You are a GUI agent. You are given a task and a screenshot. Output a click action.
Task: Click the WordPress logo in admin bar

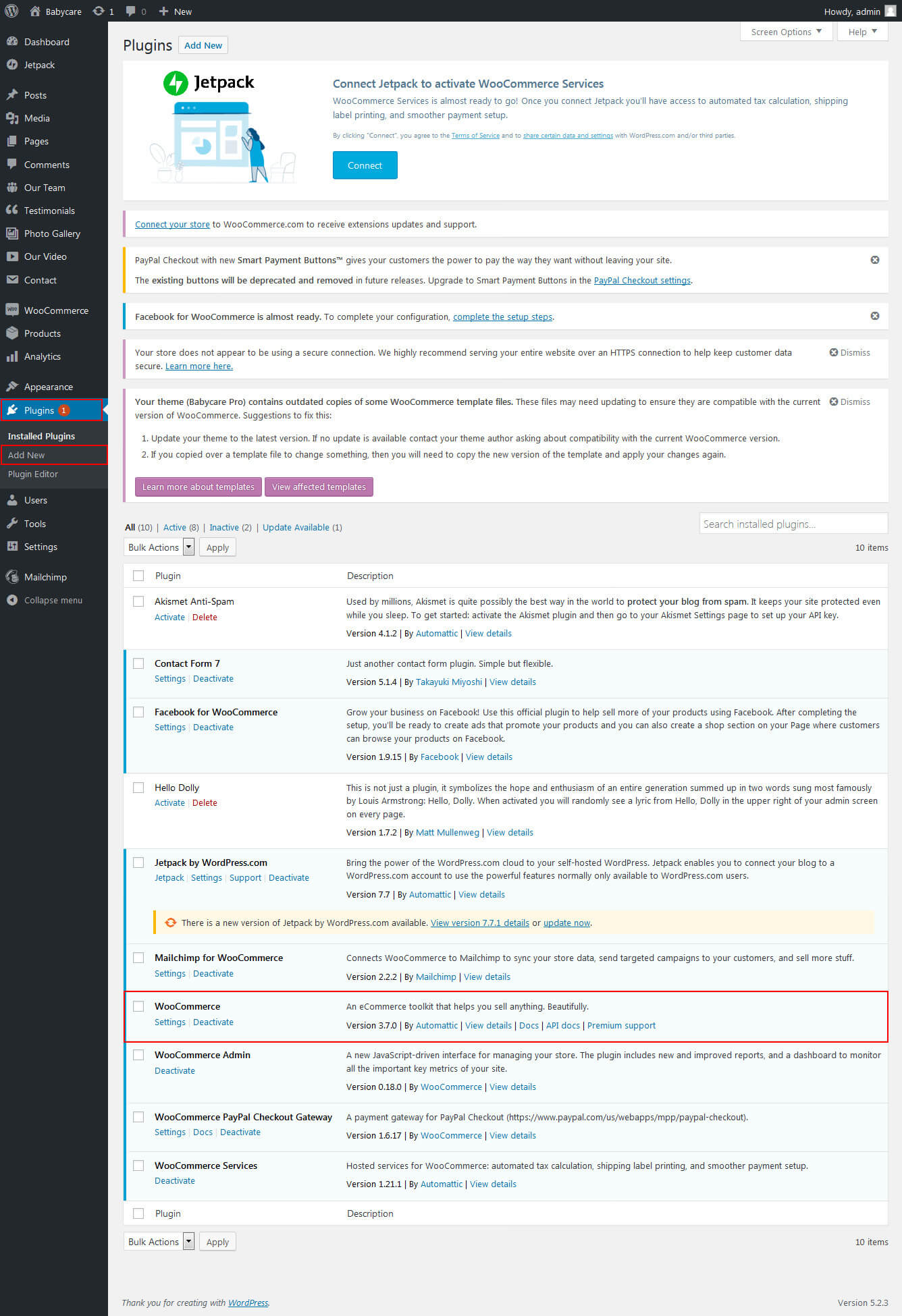click(11, 11)
